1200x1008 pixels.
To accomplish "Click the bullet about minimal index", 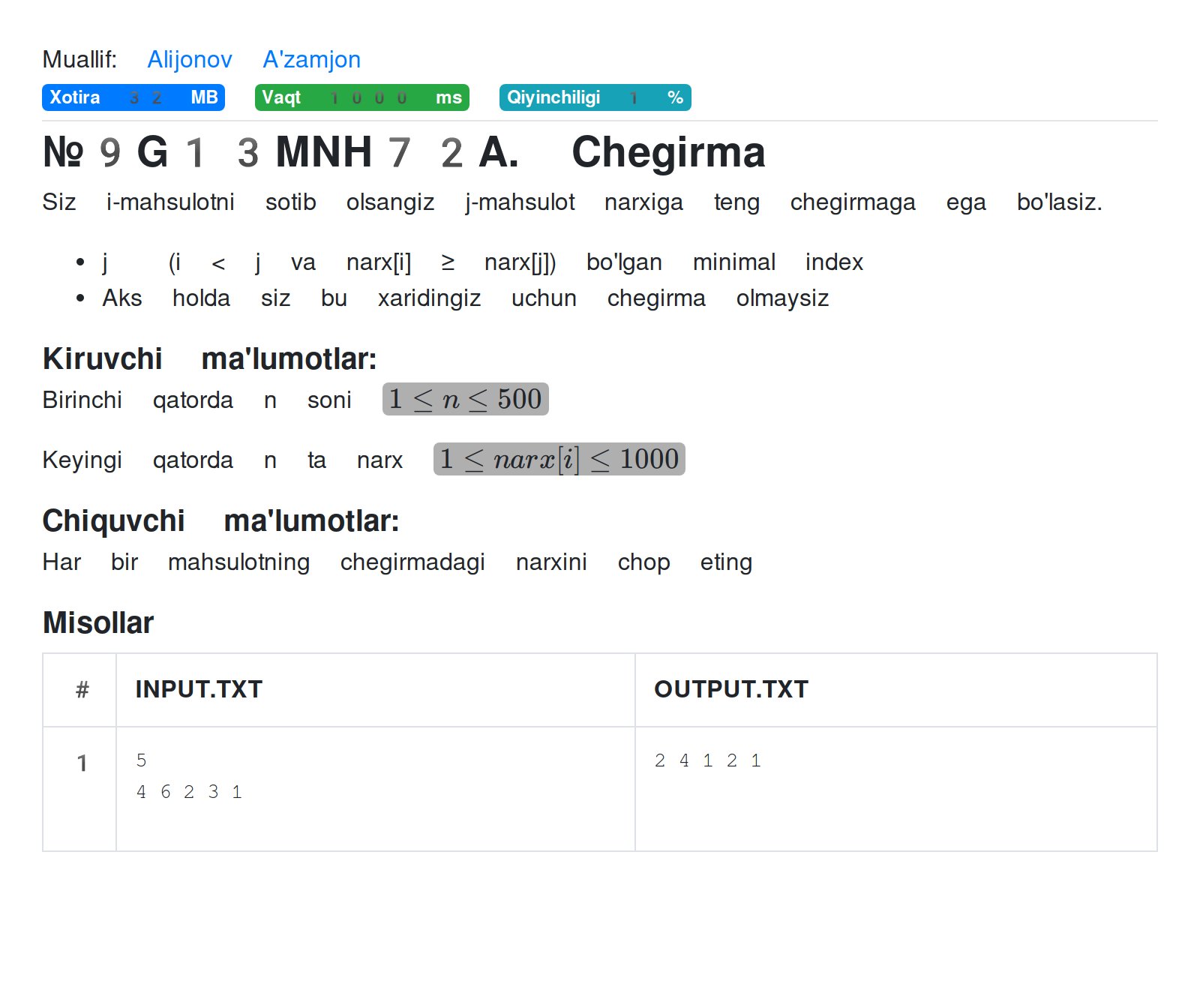I will point(482,262).
